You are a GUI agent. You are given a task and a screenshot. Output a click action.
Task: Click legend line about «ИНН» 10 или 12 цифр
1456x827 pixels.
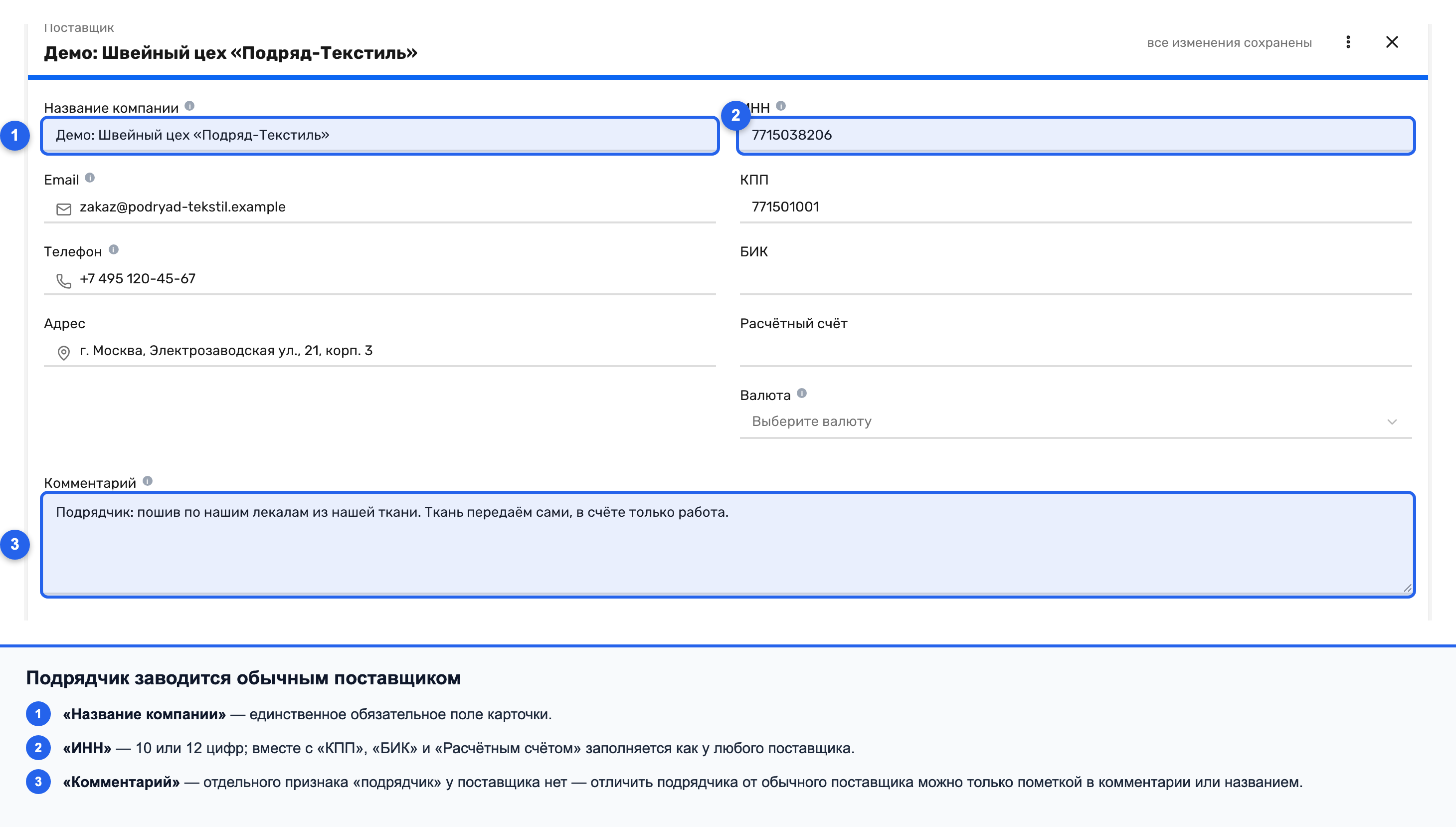click(459, 748)
